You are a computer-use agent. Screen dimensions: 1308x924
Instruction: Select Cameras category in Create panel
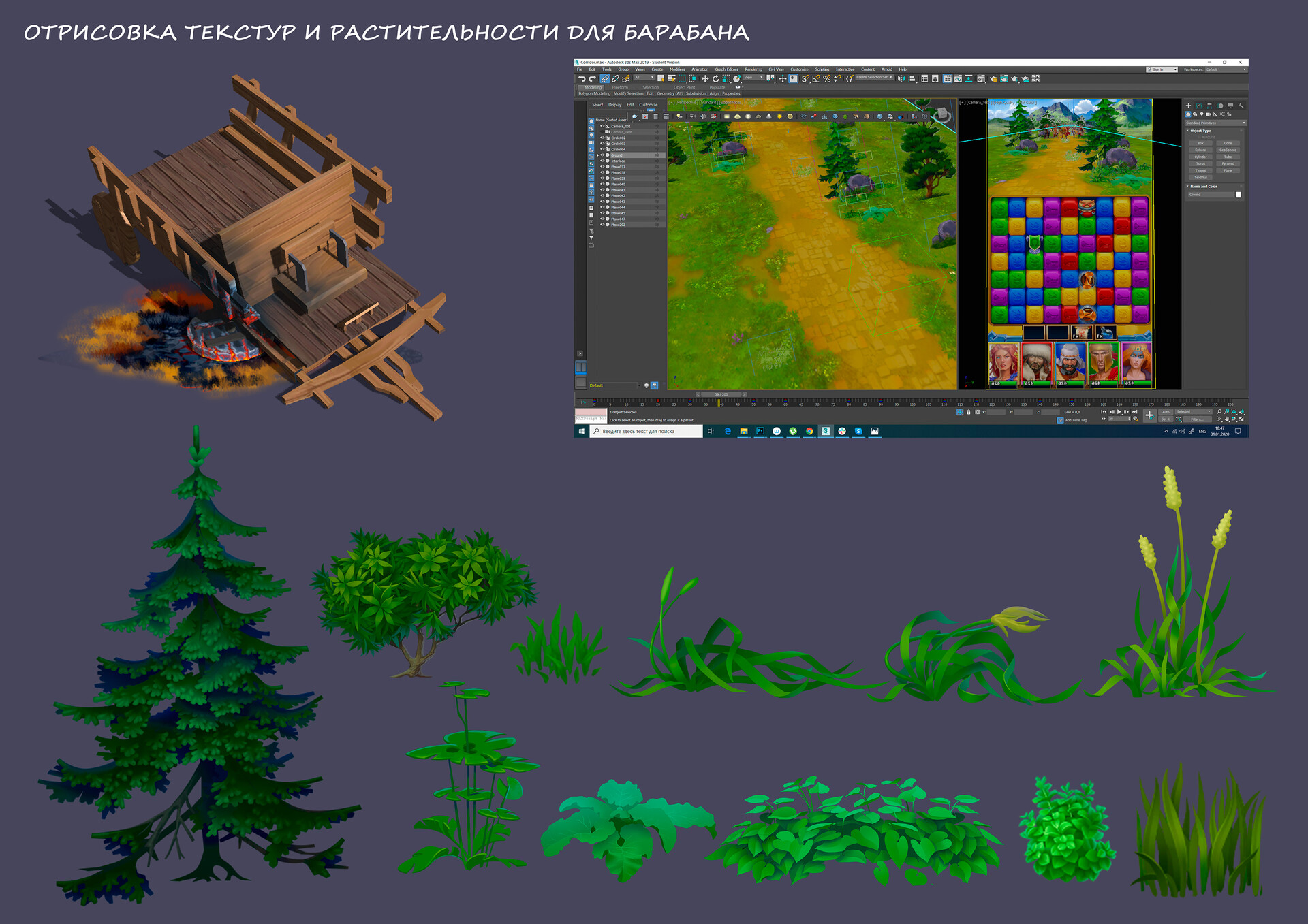pyautogui.click(x=1209, y=114)
